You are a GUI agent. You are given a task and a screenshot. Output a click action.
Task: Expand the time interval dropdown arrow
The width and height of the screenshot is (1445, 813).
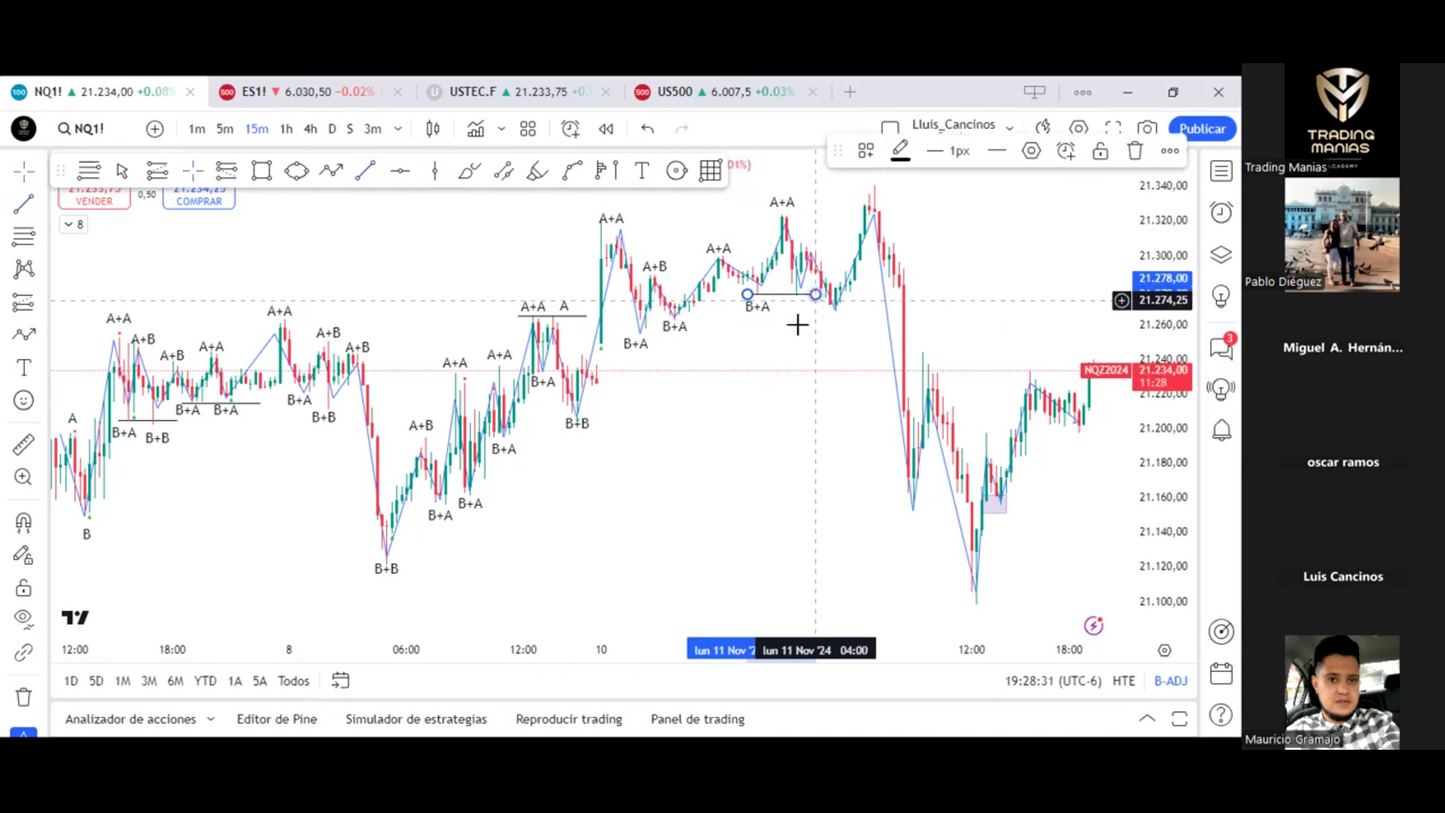[398, 129]
